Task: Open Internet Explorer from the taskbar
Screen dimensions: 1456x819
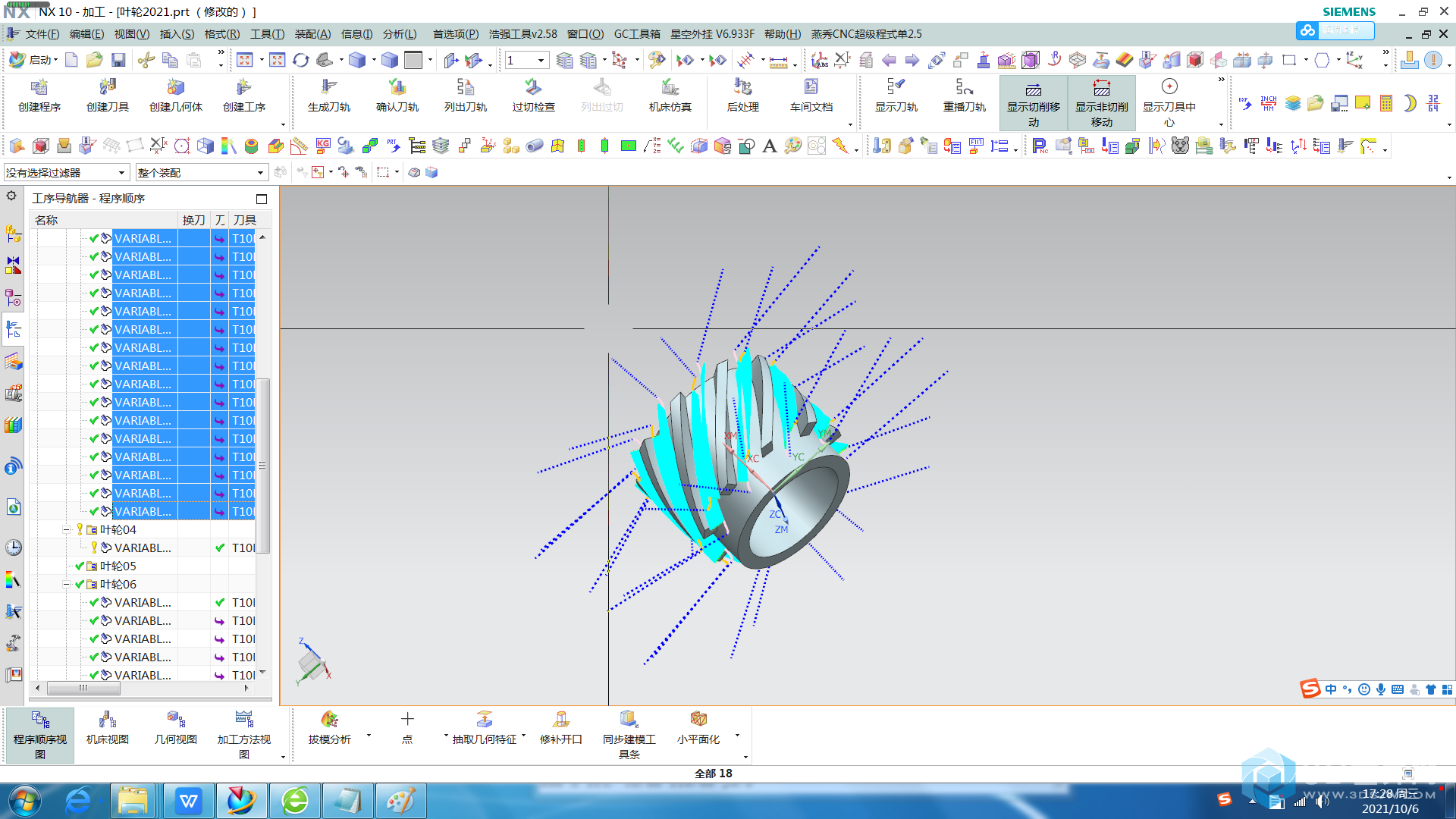Action: pyautogui.click(x=79, y=801)
